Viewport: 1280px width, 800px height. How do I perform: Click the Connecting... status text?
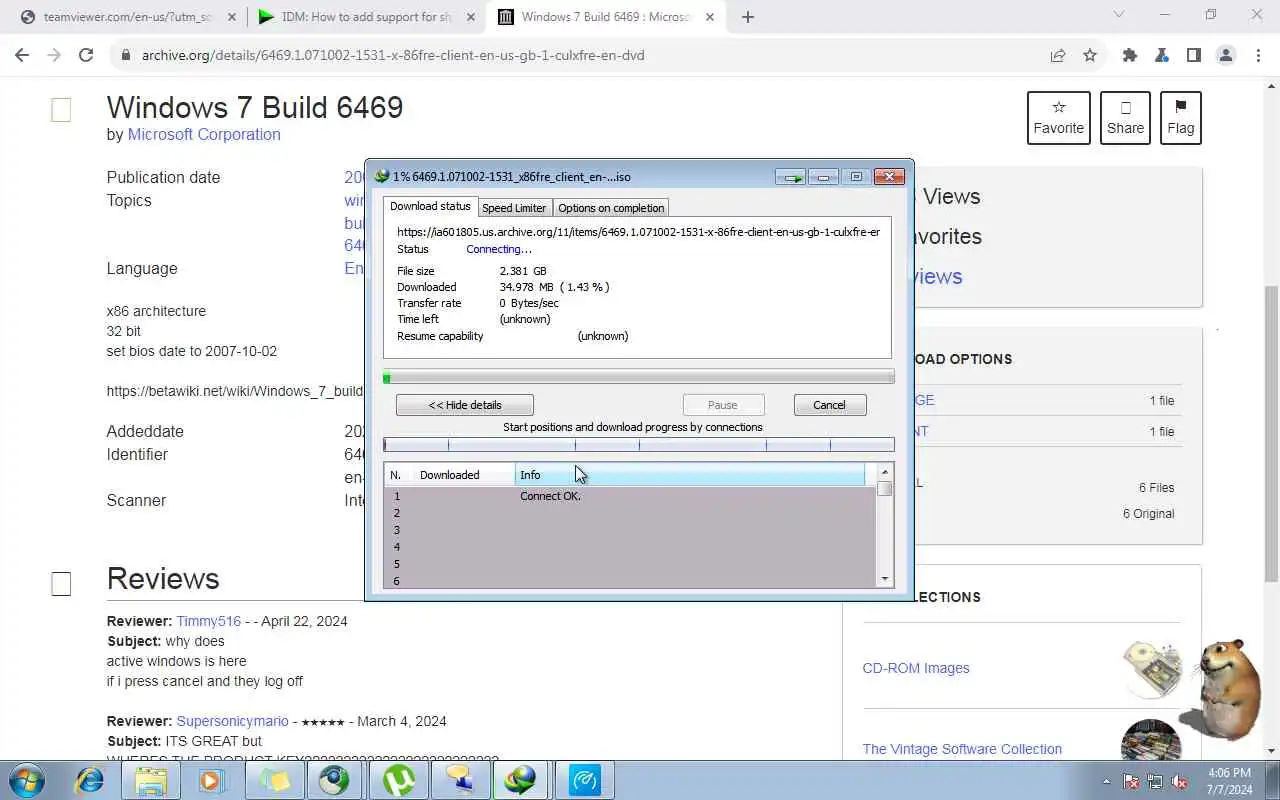coord(499,249)
